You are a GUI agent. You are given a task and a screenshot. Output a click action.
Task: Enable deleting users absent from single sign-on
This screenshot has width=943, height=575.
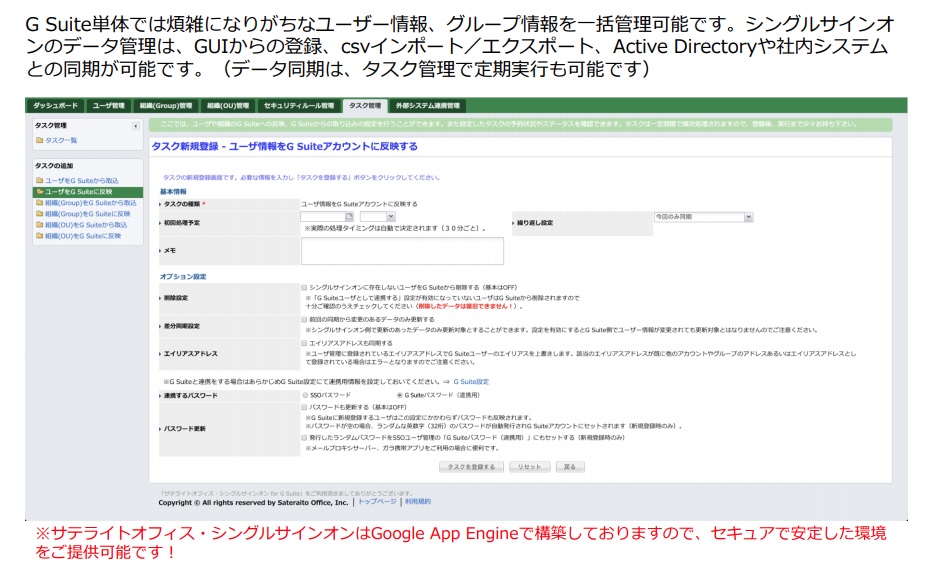tap(304, 288)
